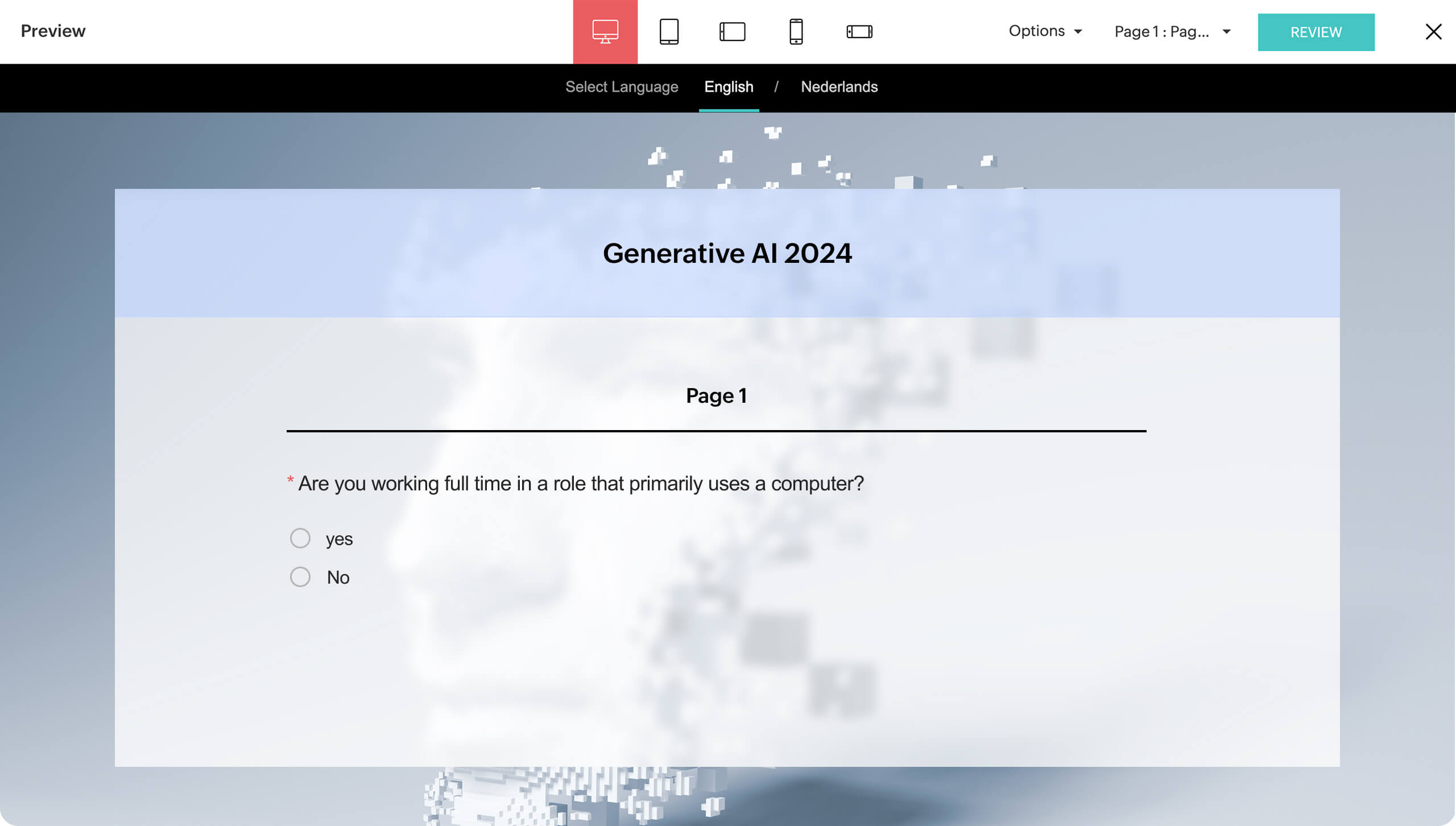Viewport: 1456px width, 826px height.
Task: Click the Generative AI 2024 title
Action: click(x=727, y=253)
